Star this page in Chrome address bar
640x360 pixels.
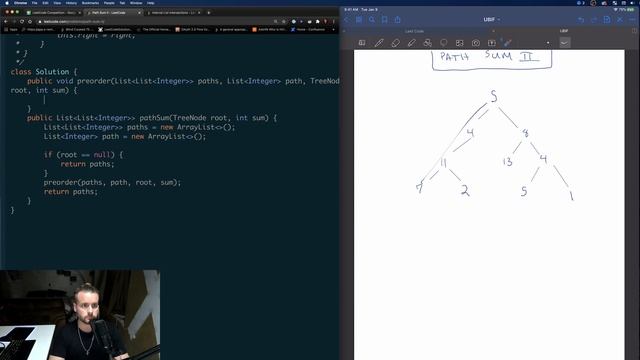[284, 21]
